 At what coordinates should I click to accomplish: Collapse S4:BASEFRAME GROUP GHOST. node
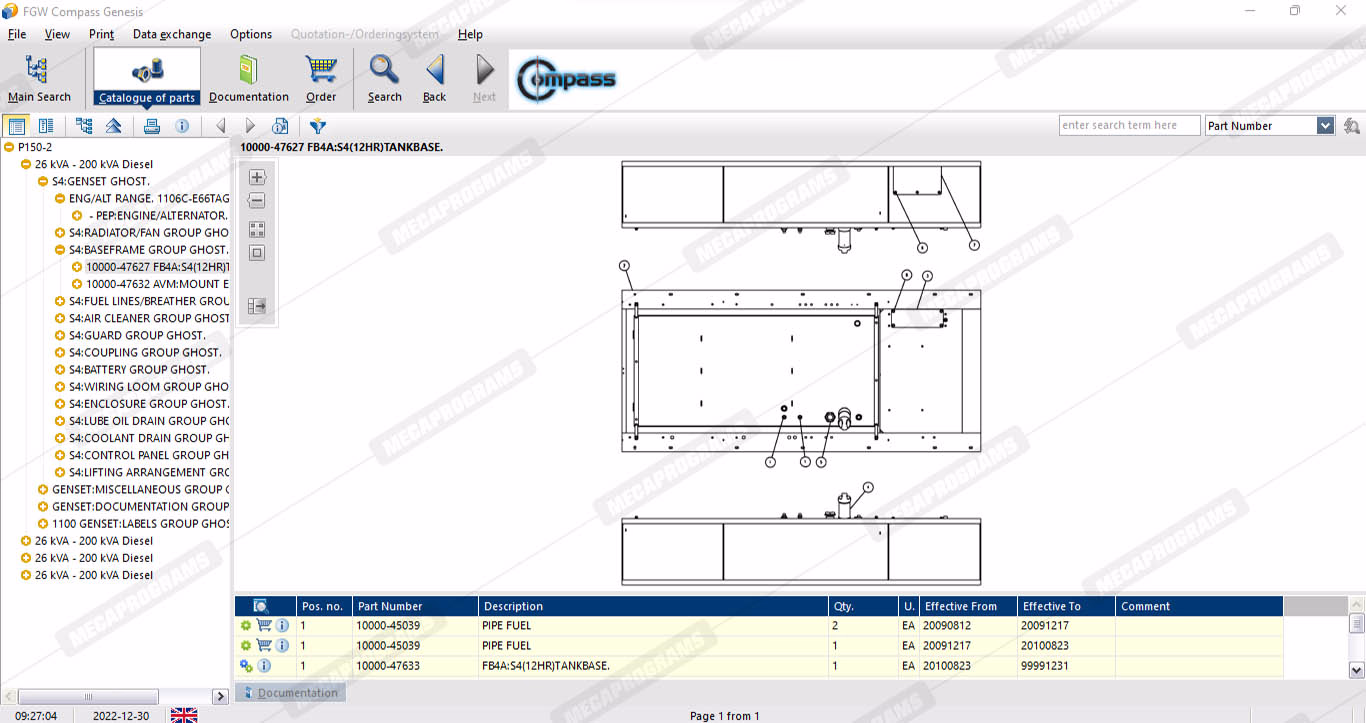[60, 249]
